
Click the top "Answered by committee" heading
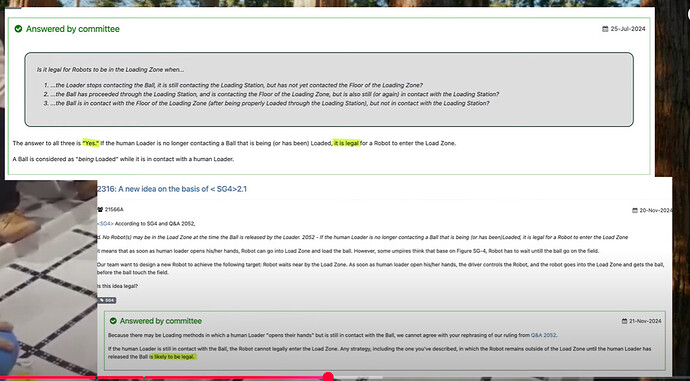tap(73, 29)
